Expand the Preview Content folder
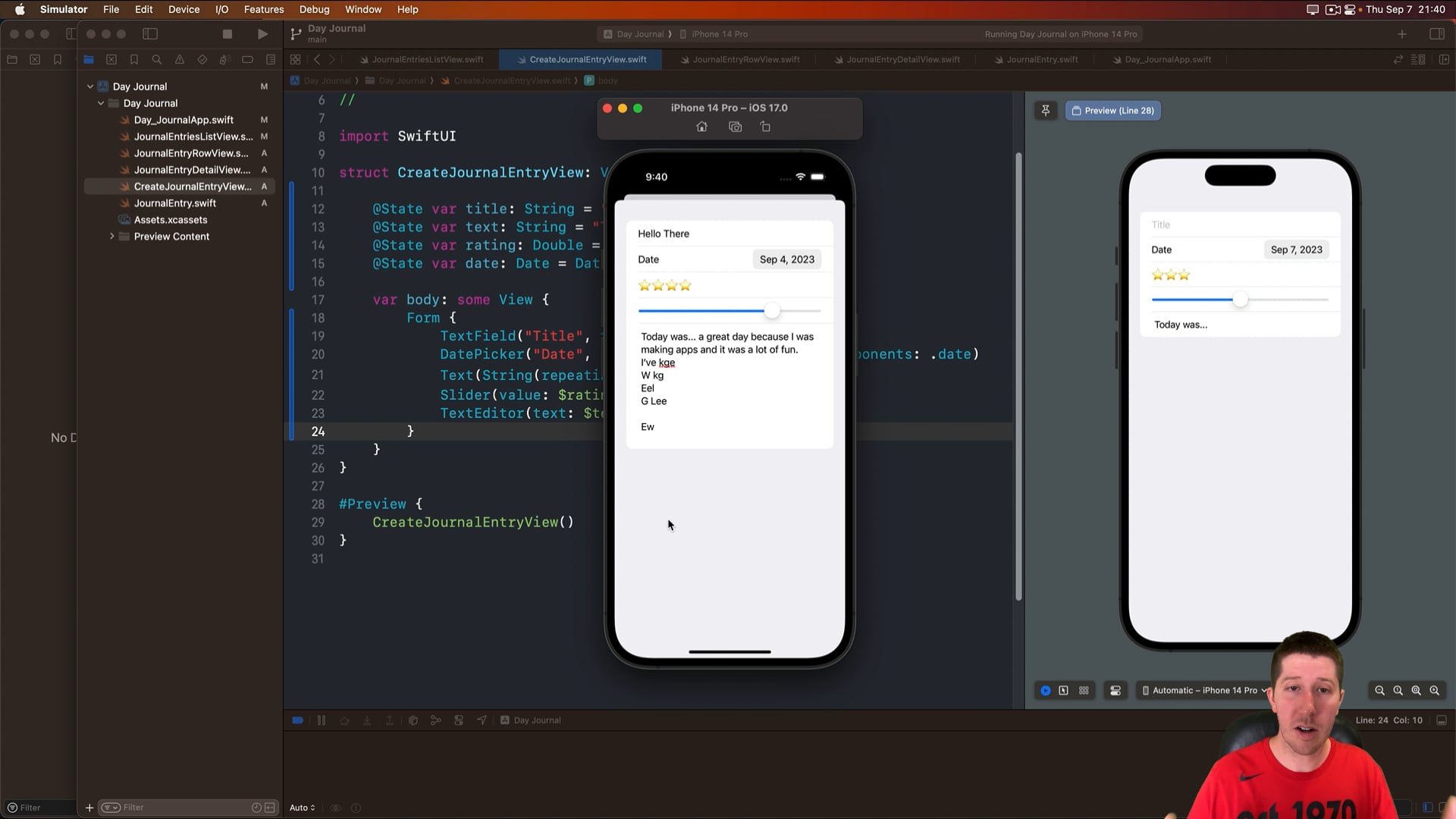The image size is (1456, 819). [x=112, y=237]
